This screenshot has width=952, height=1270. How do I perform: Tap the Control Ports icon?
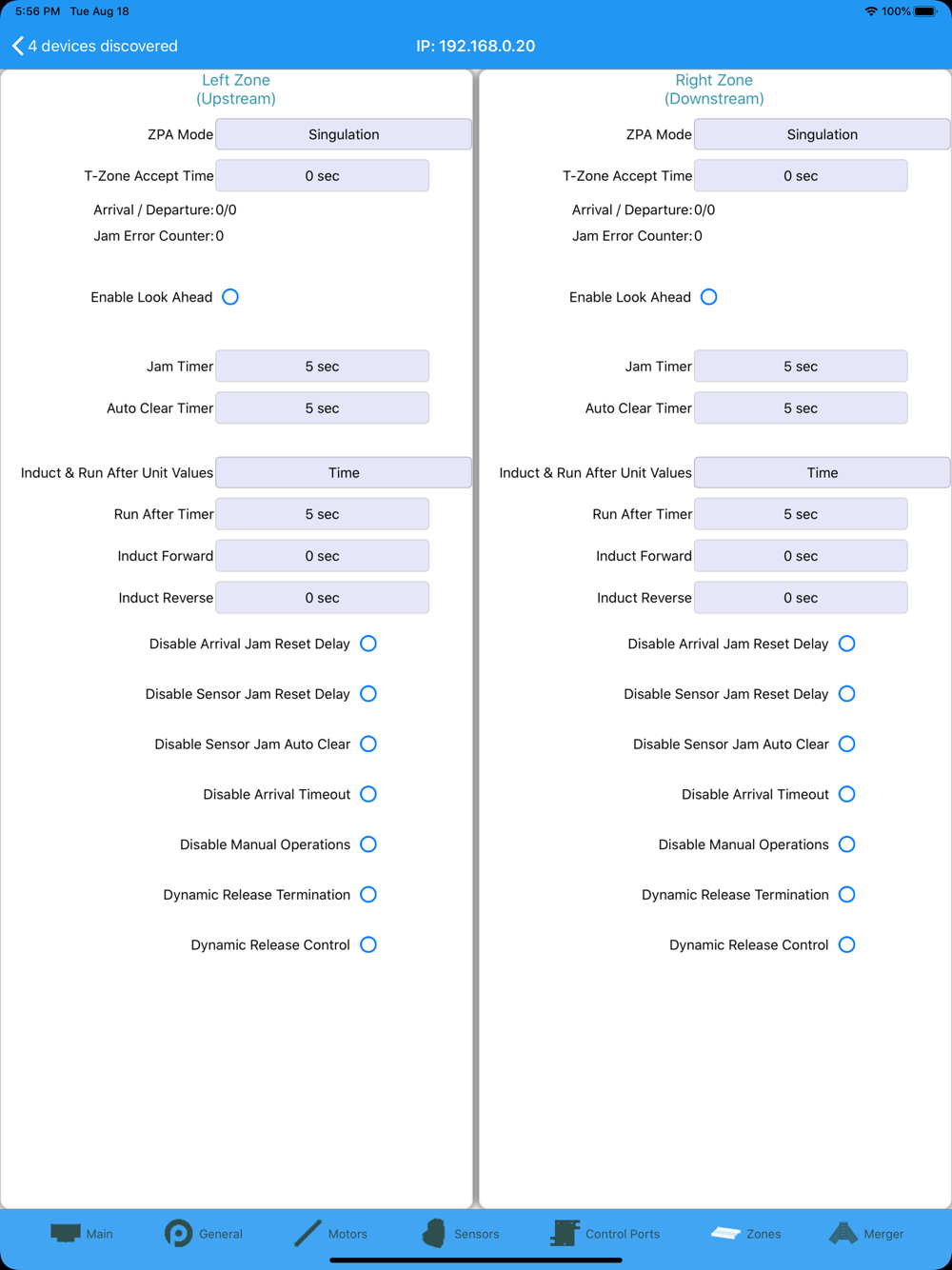565,1233
